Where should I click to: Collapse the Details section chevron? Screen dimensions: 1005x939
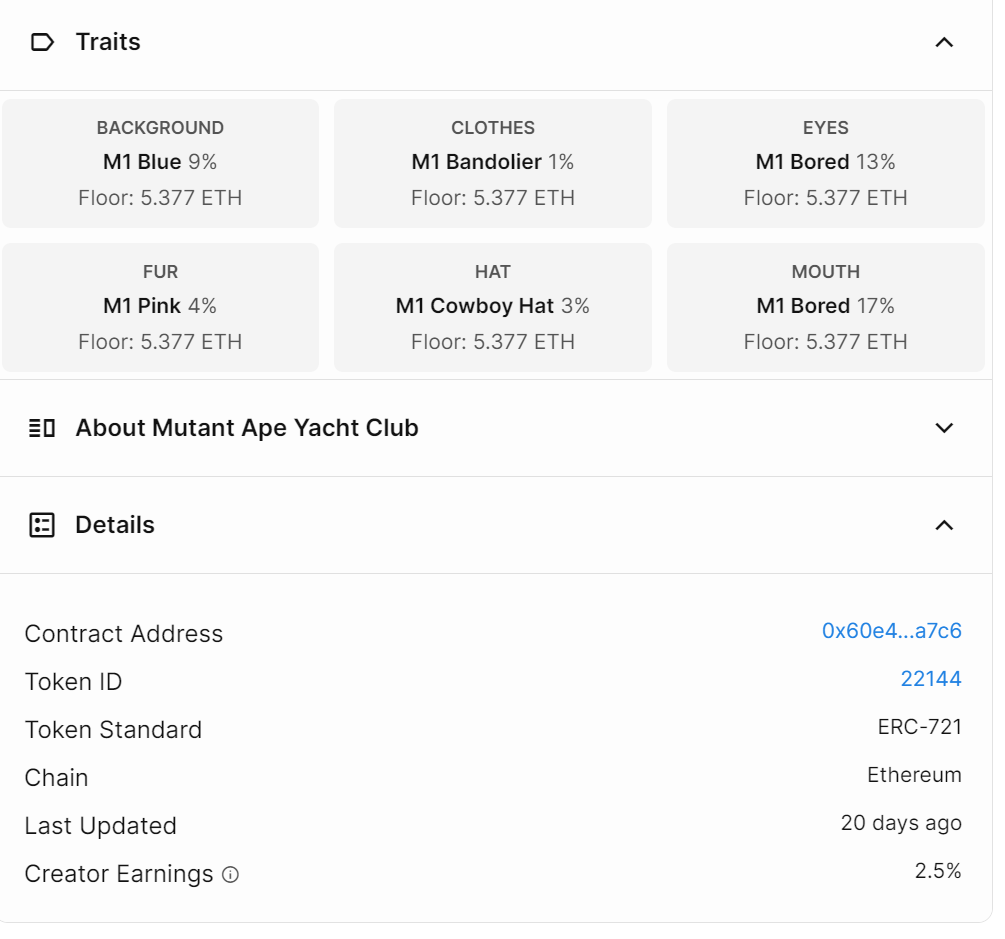pos(944,525)
